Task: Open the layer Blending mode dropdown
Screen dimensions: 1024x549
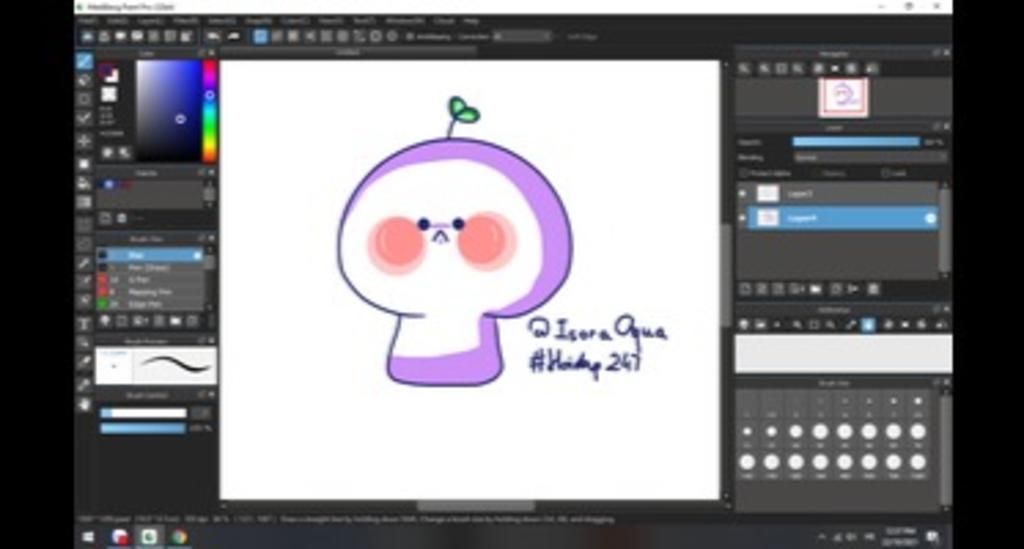Action: pyautogui.click(x=869, y=157)
